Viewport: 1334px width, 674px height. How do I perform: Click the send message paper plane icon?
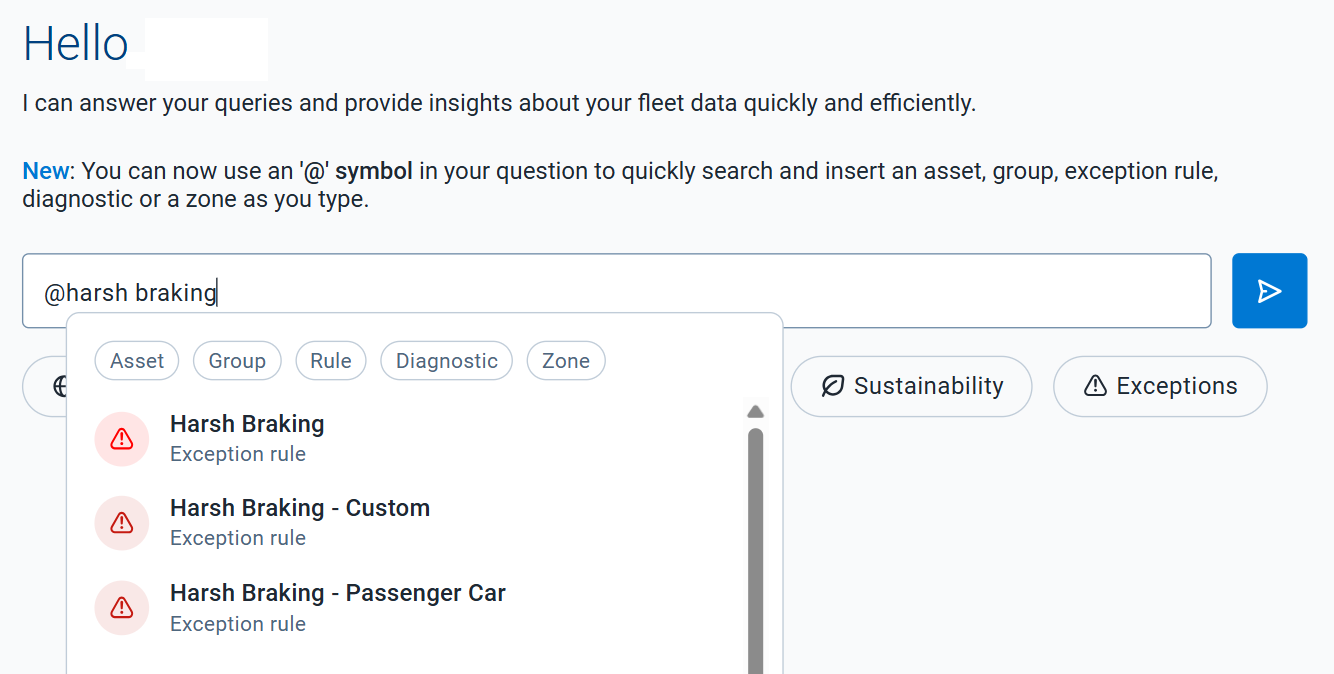pos(1269,291)
